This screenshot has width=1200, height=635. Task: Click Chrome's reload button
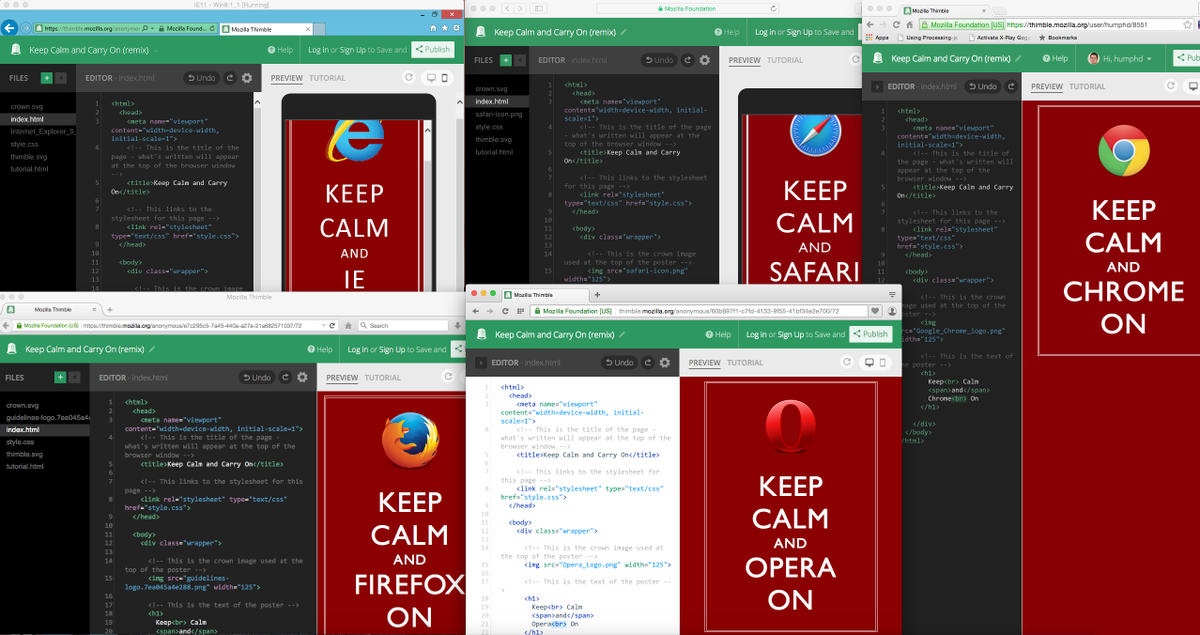(x=896, y=24)
